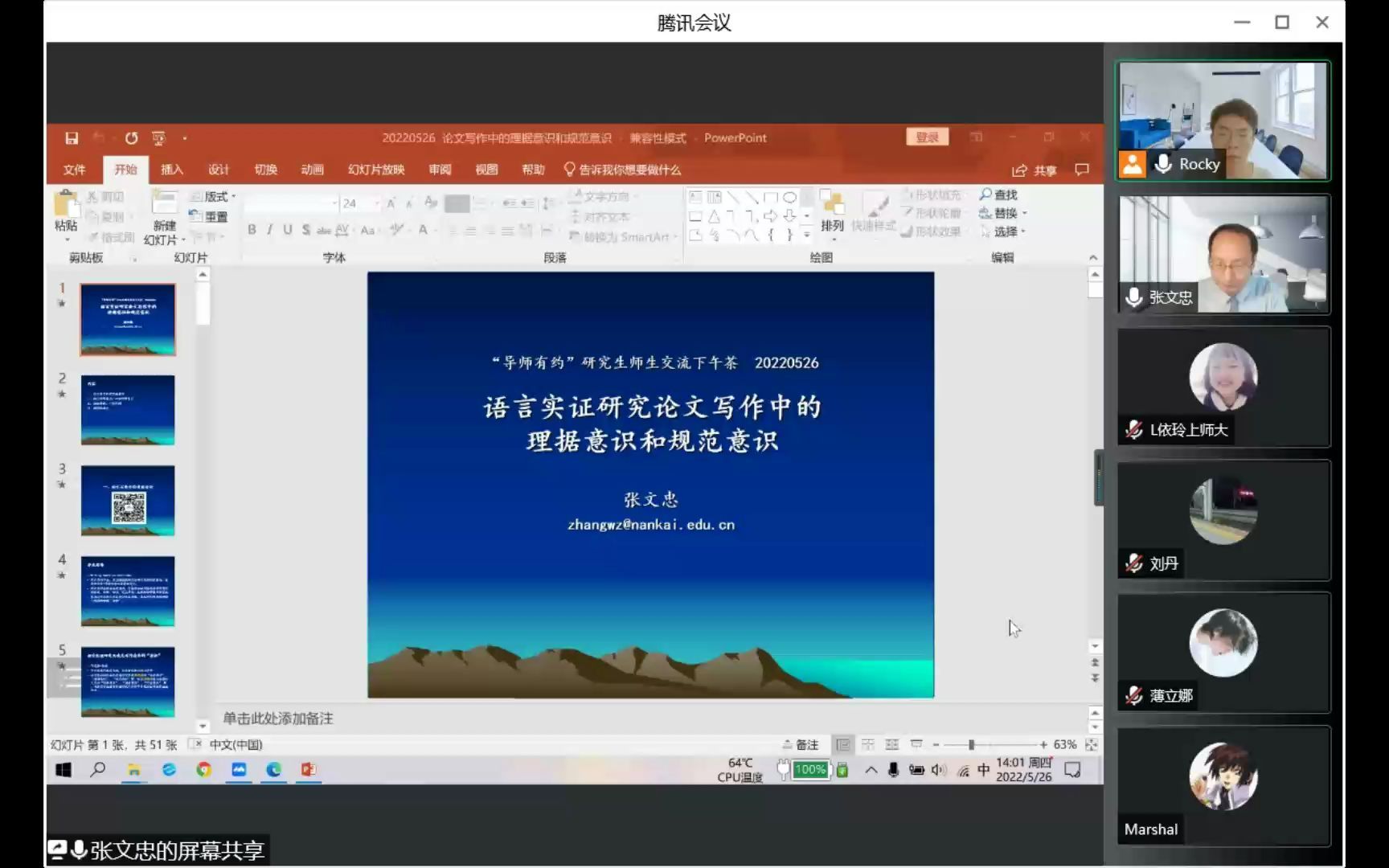1389x868 pixels.
Task: Open customize quick access toolbar dropdown
Action: coord(185,138)
